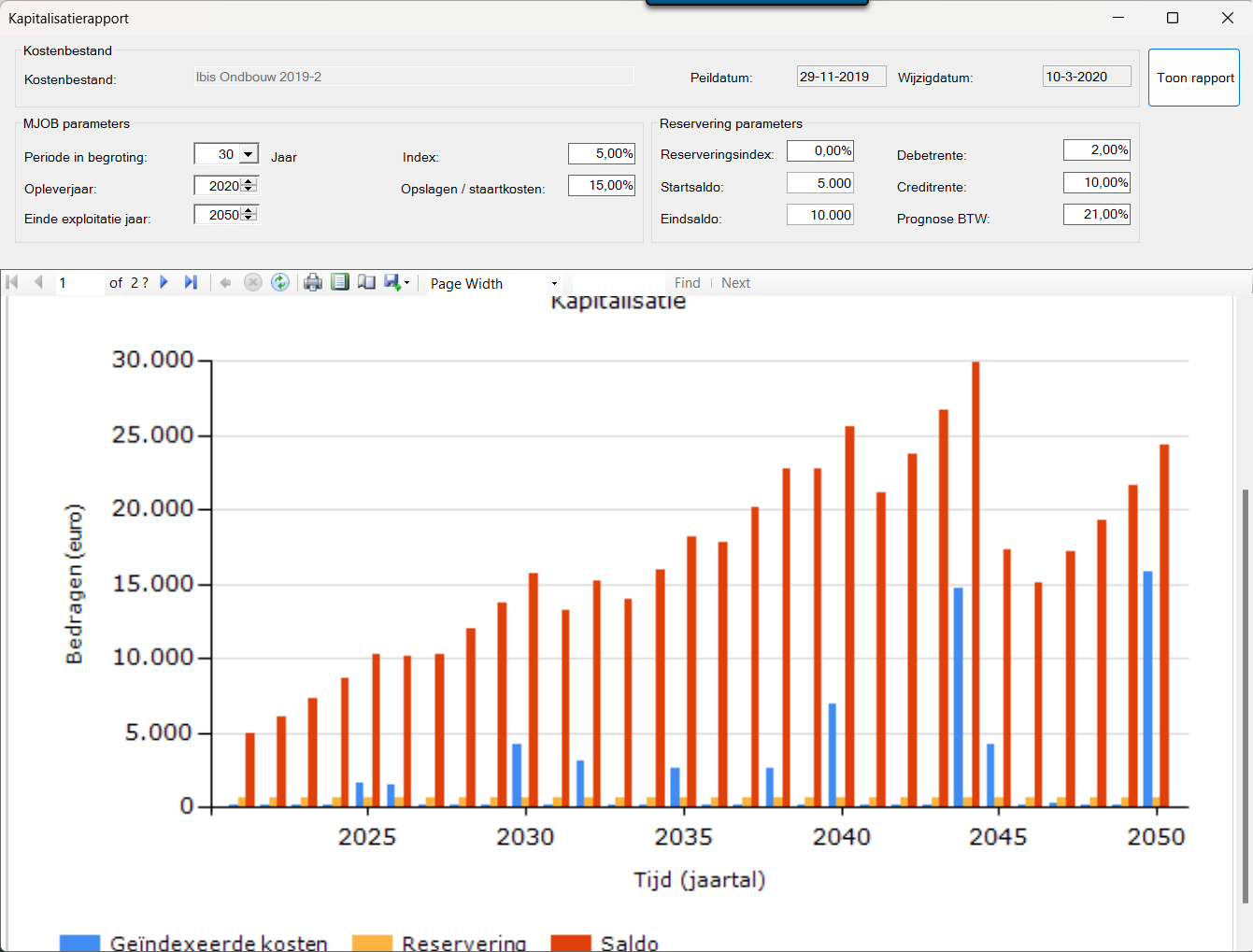Open Periode in begroting dropdown
Screen dimensions: 1253x952
(x=249, y=154)
